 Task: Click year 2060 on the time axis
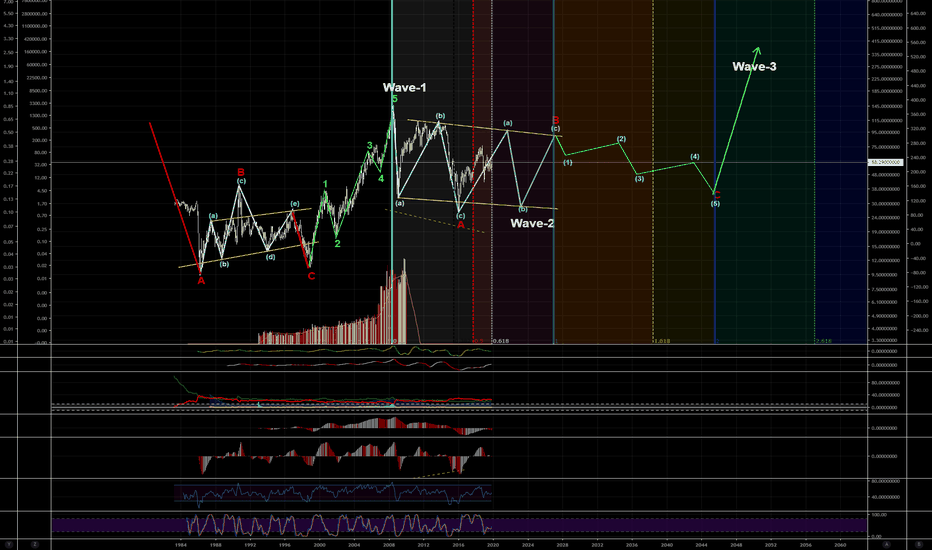tap(840, 544)
